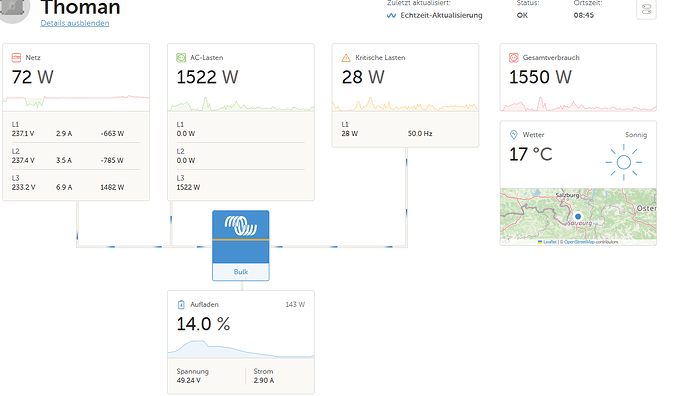Click the Netz grid meter icon
Viewport: 689px width, 396px height.
(x=16, y=58)
